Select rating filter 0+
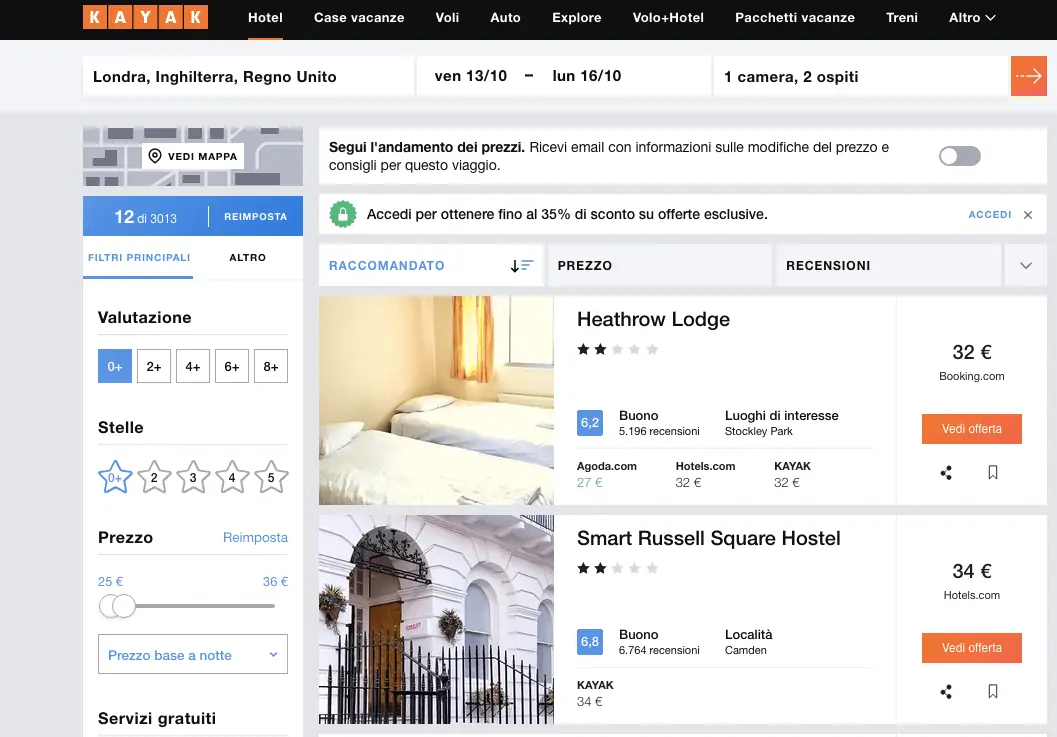Viewport: 1057px width, 737px height. point(115,366)
